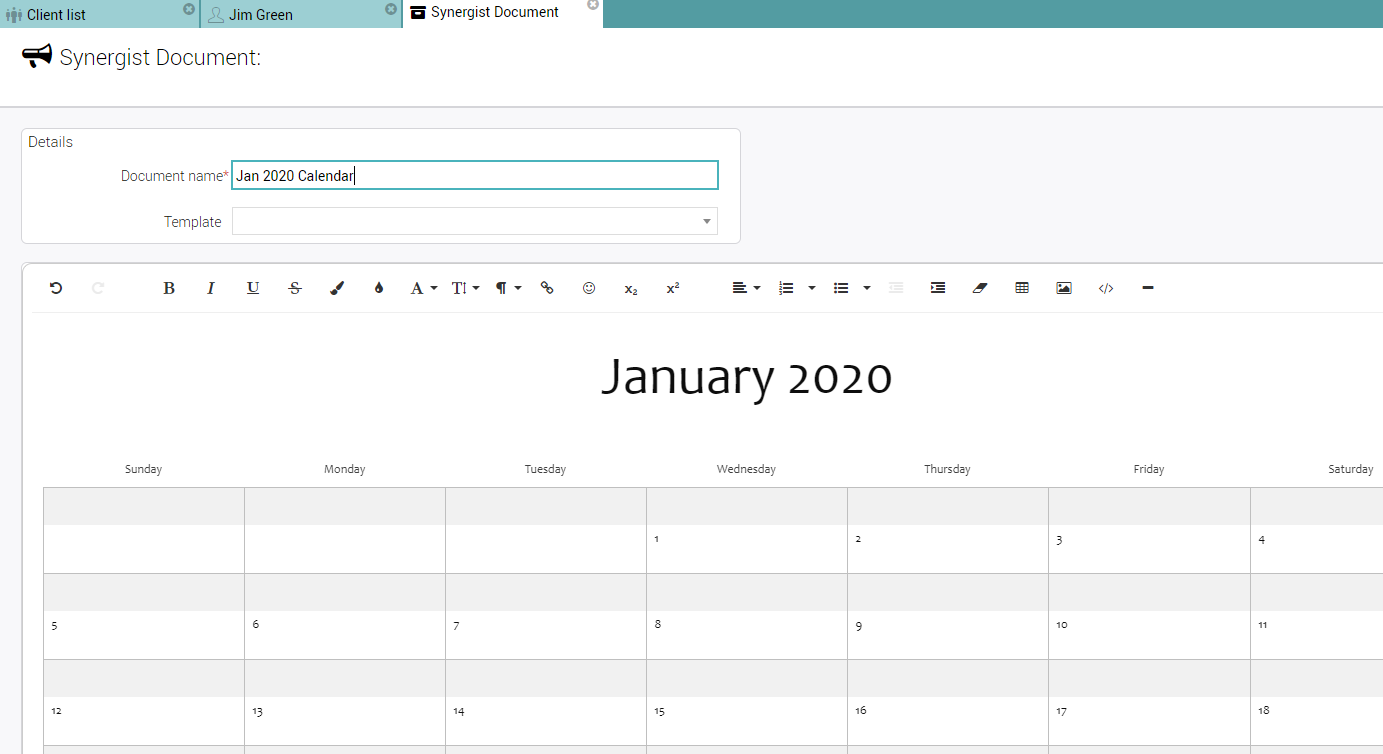
Task: Insert a link with the chain icon
Action: click(547, 288)
